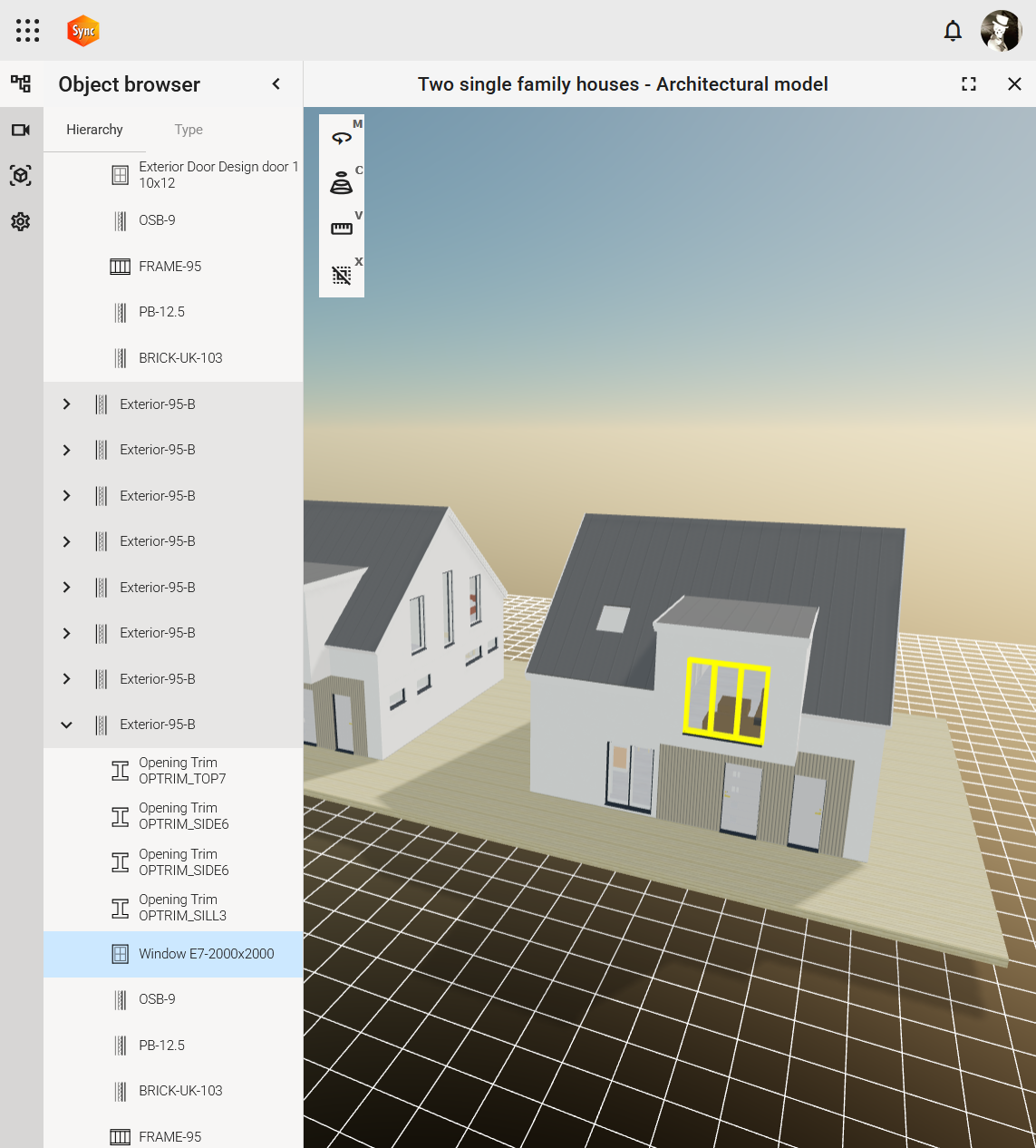This screenshot has width=1036, height=1148.
Task: Click the orange Sync logo
Action: 83,31
